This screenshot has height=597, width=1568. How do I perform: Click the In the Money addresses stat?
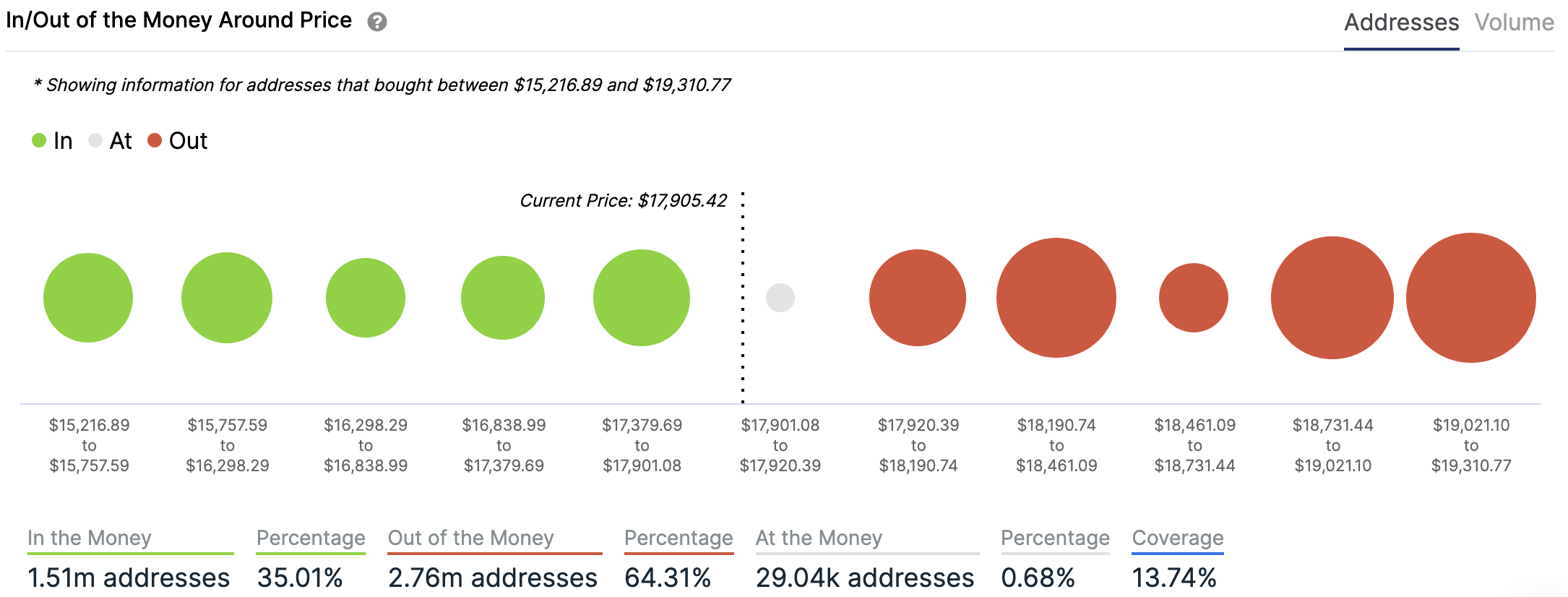click(129, 577)
